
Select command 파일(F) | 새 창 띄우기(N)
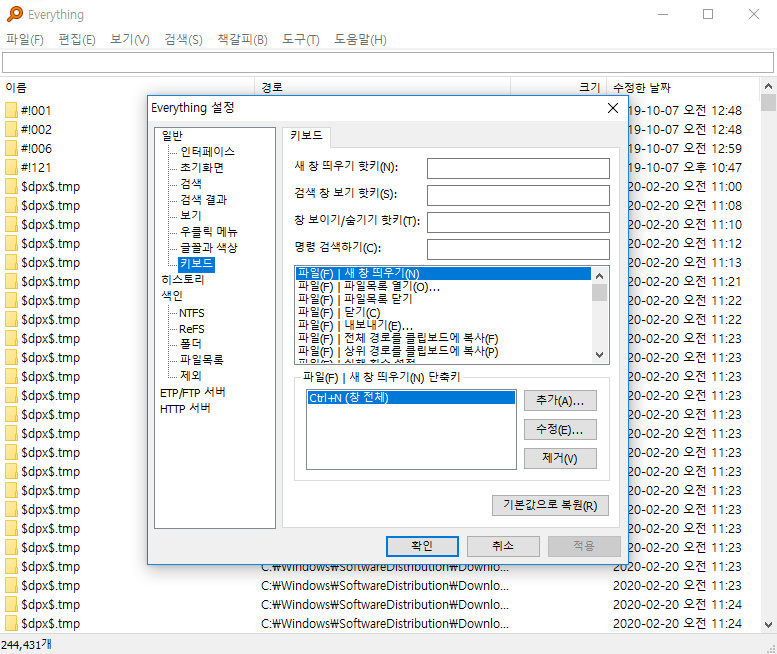(443, 273)
